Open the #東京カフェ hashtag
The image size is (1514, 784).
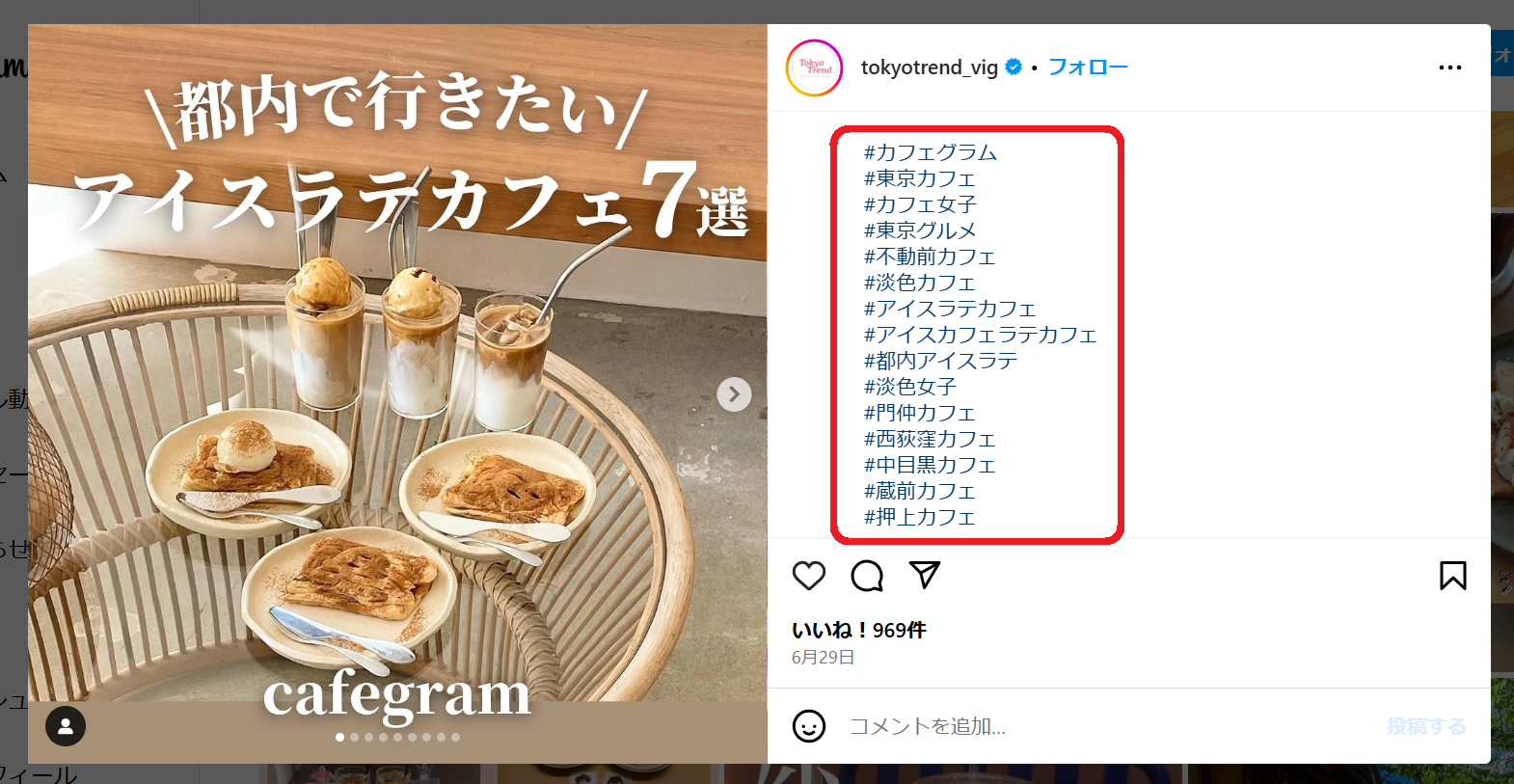pos(920,178)
